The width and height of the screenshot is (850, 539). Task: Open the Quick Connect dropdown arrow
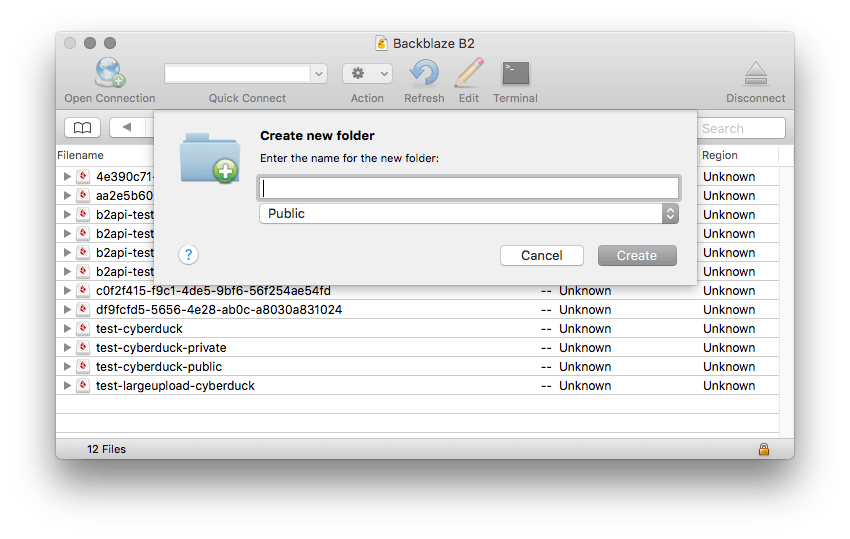click(319, 73)
